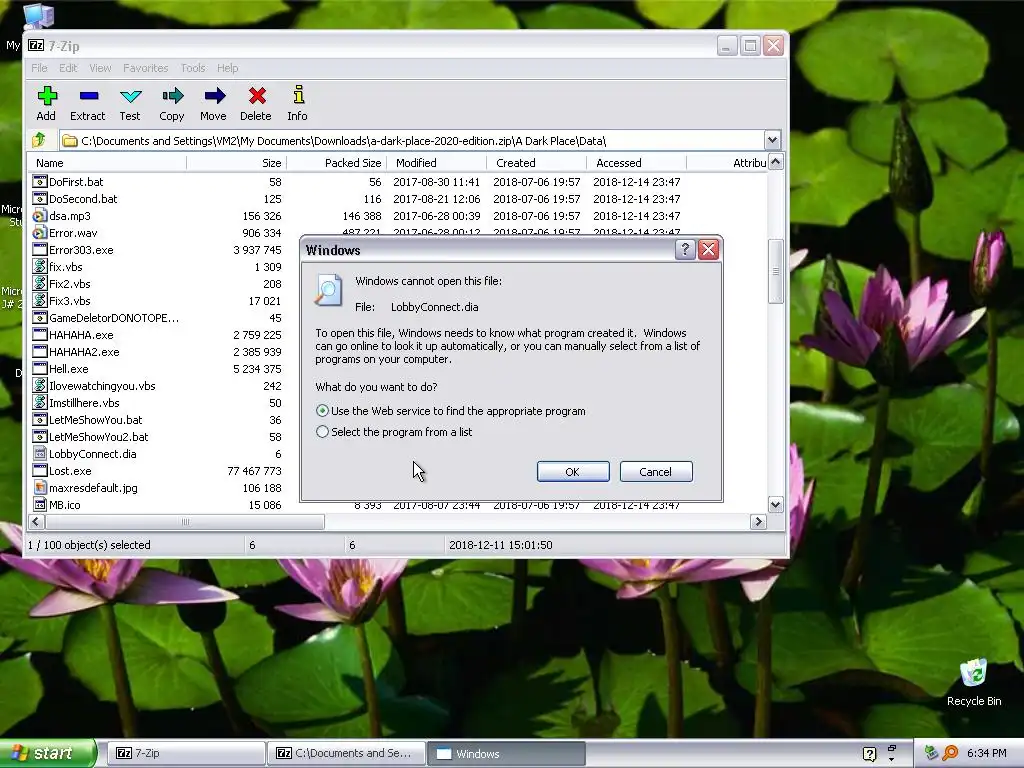The height and width of the screenshot is (768, 1024).
Task: Select the HAHAHA.exe file name
Action: pos(81,335)
